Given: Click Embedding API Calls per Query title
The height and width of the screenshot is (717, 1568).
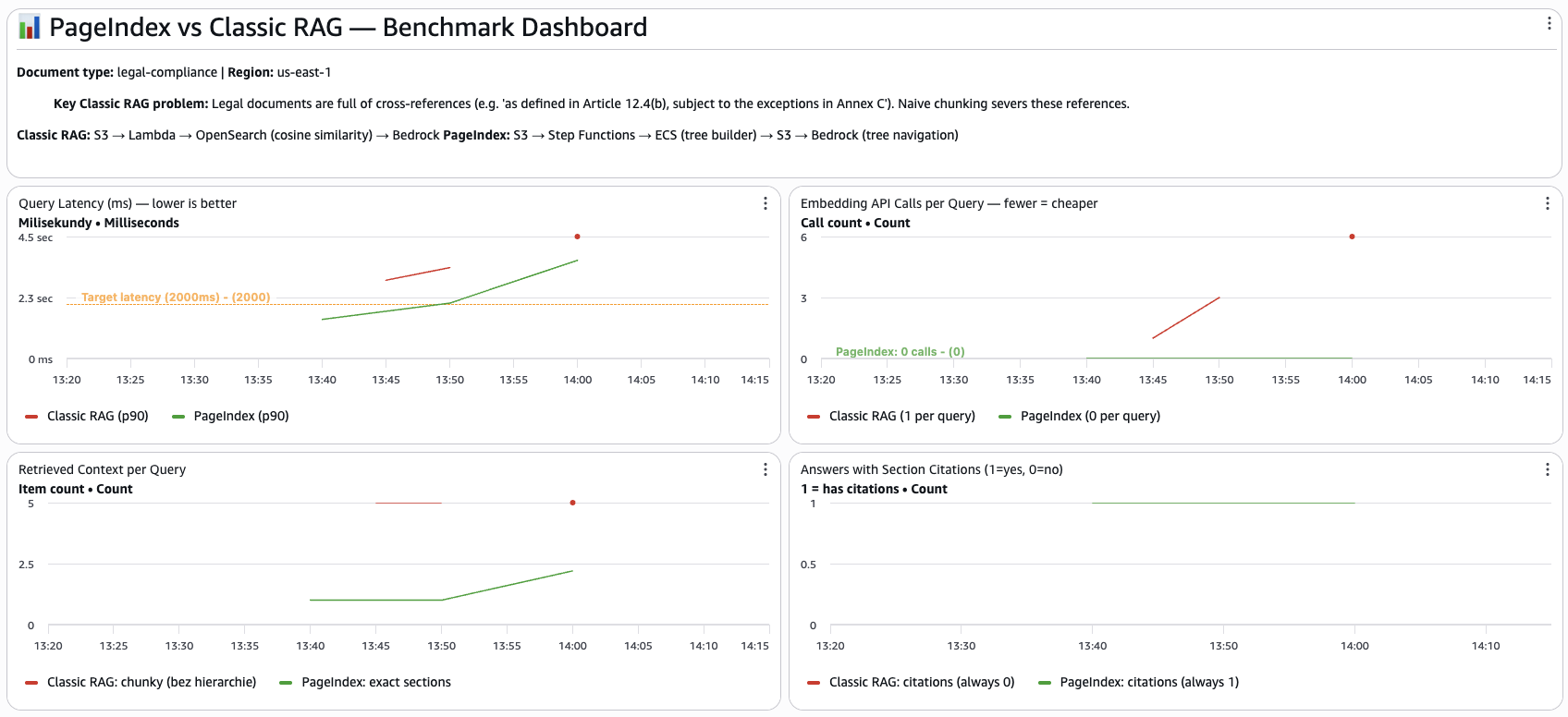Looking at the screenshot, I should [949, 203].
